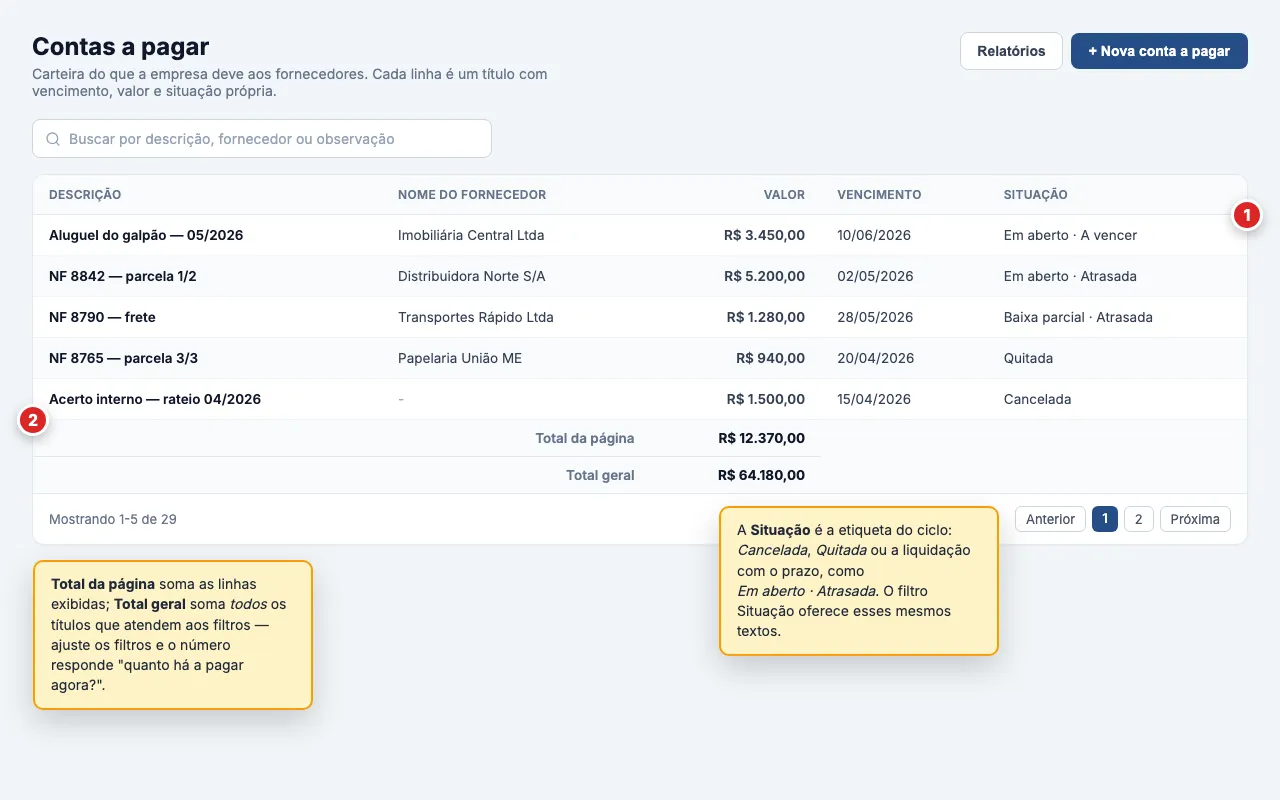Click red annotation marker number 1
Image resolution: width=1280 pixels, height=800 pixels.
click(x=1246, y=214)
